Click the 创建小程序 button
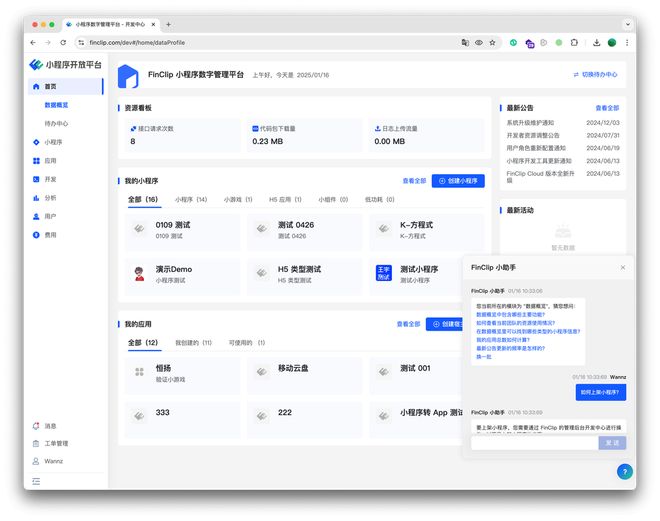 pos(458,181)
